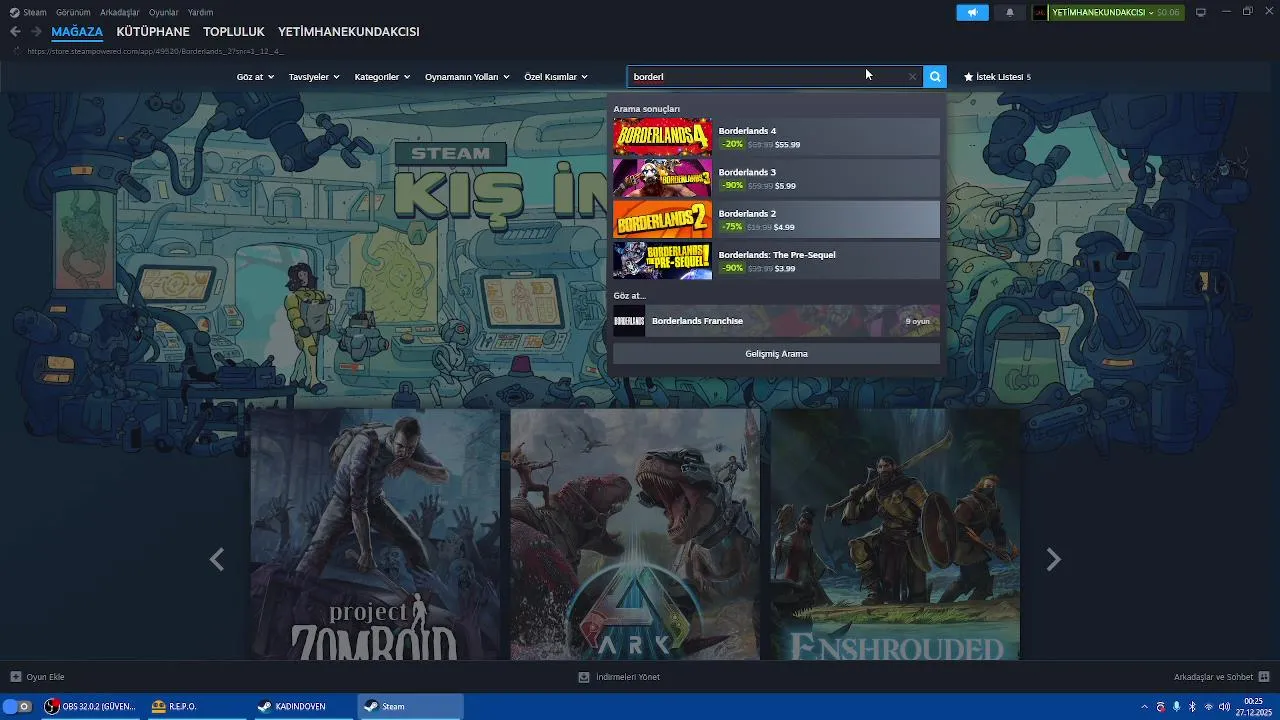
Task: Open the ARK carousel card
Action: (x=635, y=534)
